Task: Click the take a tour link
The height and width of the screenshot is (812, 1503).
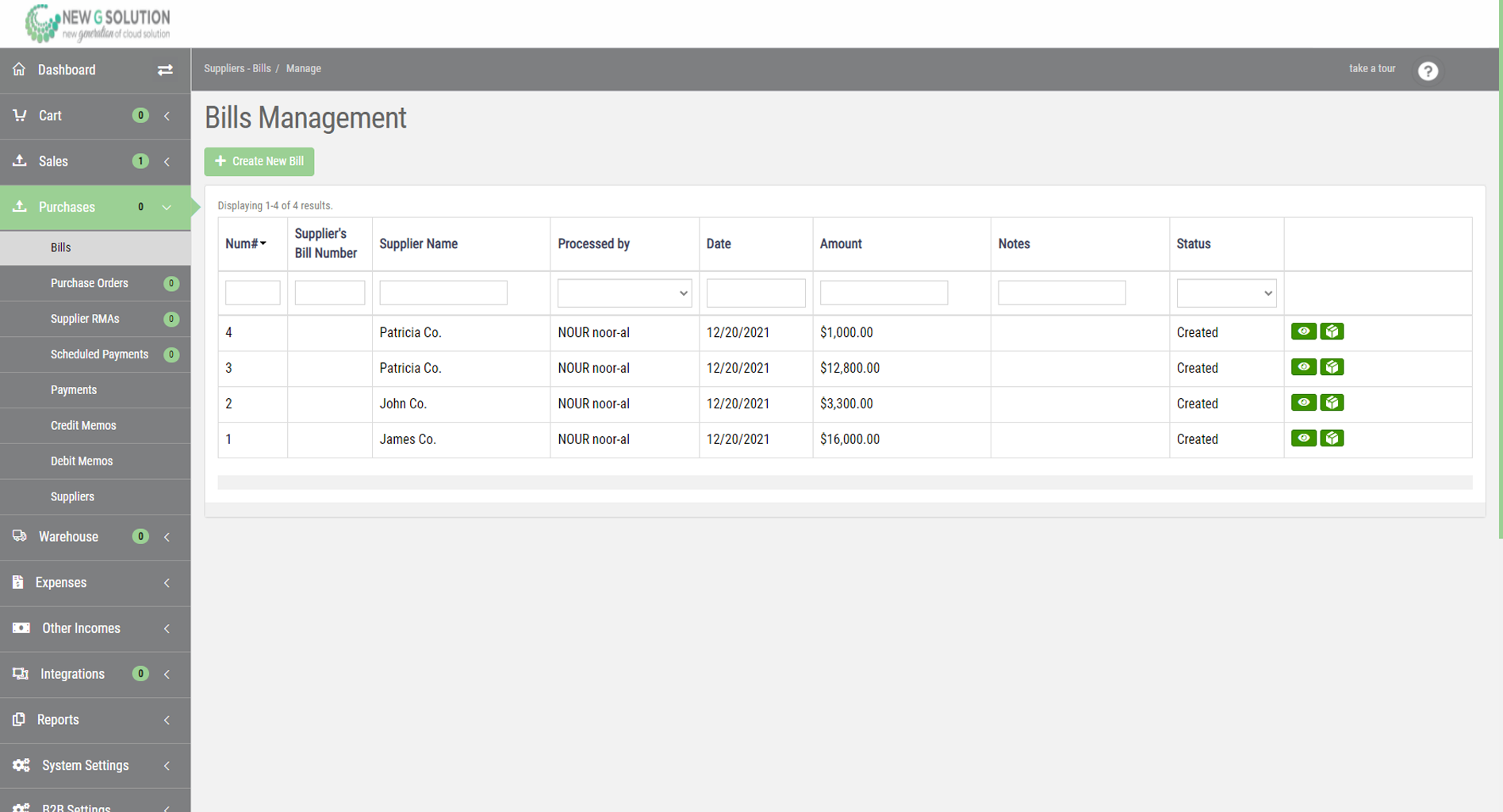Action: [x=1371, y=69]
